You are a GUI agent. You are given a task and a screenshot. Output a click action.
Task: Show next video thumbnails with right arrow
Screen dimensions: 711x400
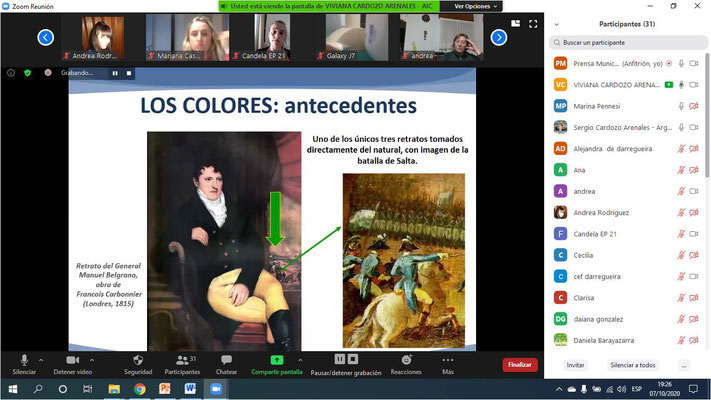tap(499, 37)
